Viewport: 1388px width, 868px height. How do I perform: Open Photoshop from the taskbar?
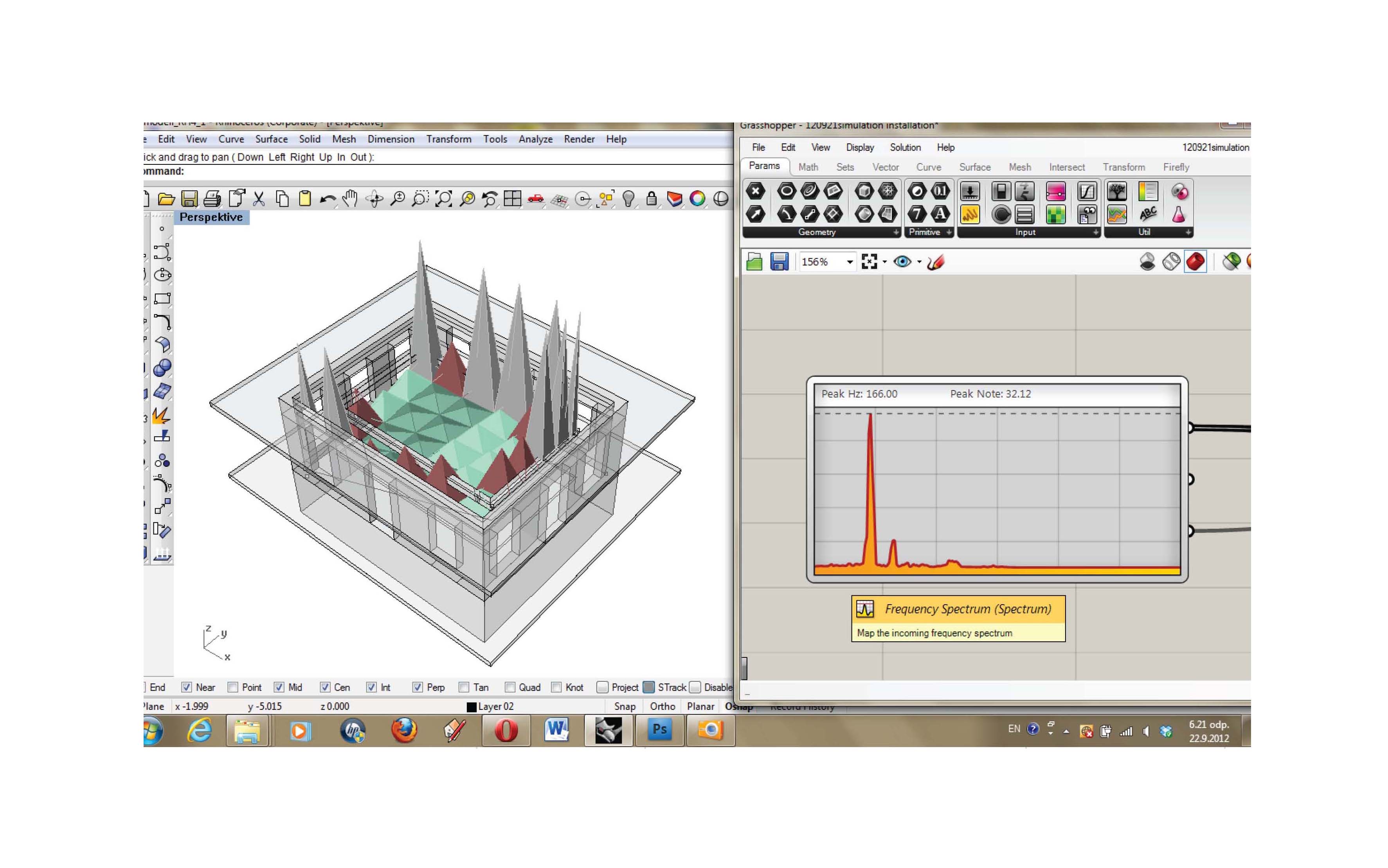pos(659,730)
